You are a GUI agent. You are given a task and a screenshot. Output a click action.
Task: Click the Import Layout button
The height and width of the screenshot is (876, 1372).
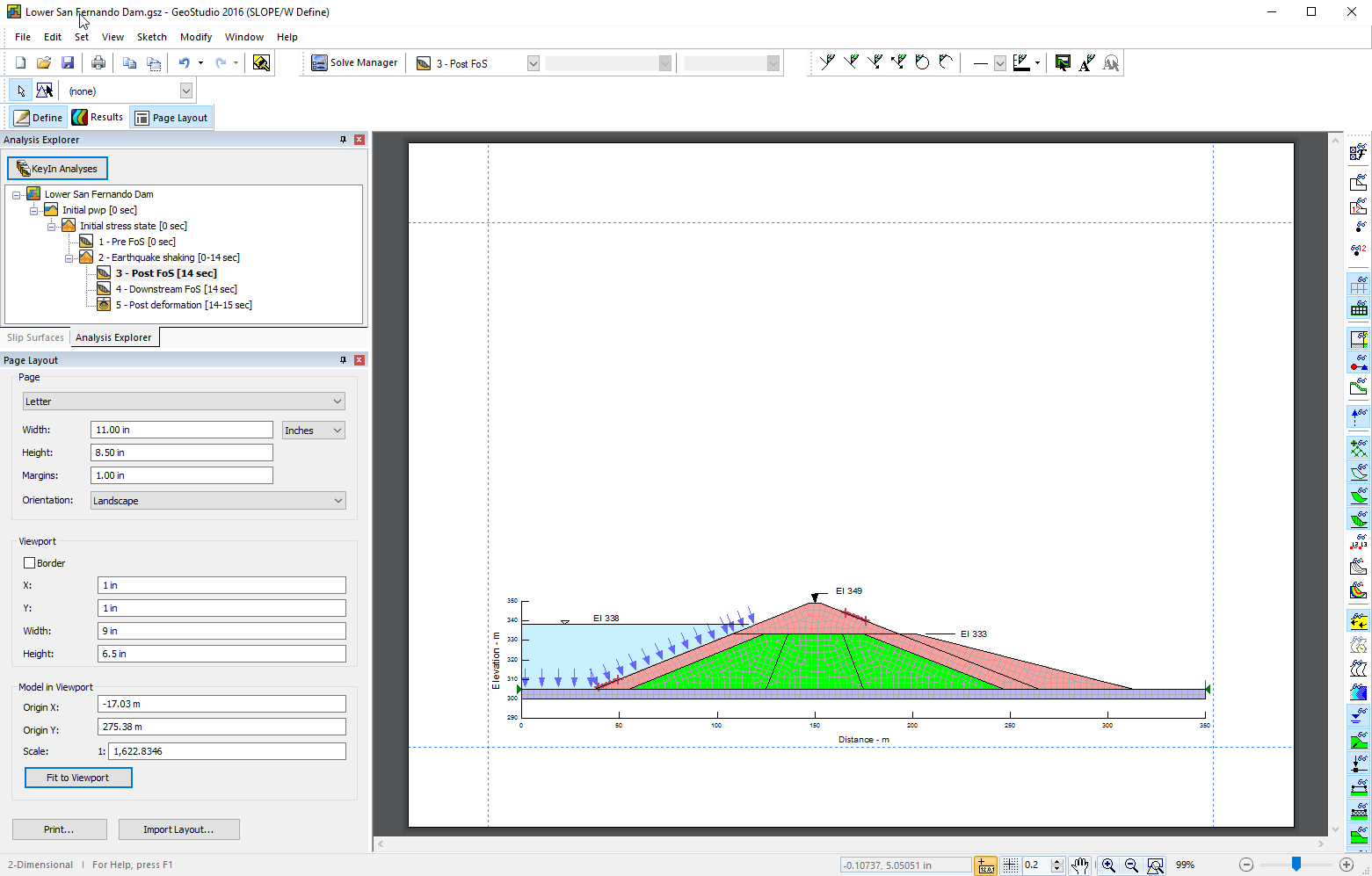(178, 829)
